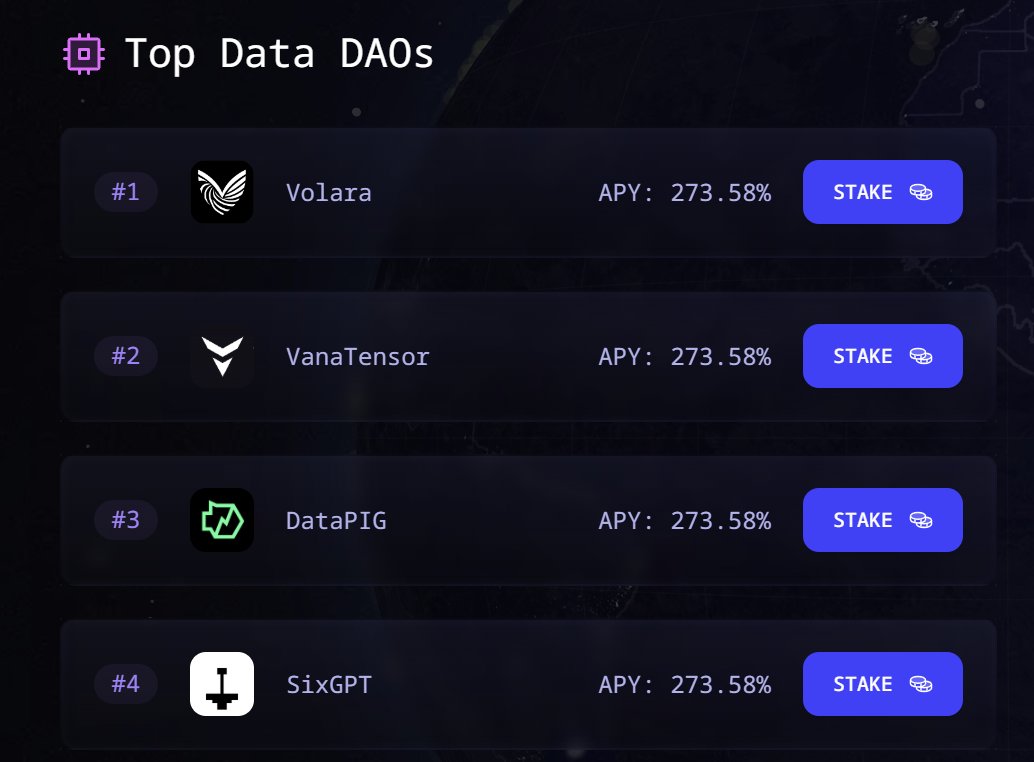Hit STAKE in the SixGPT row
1034x762 pixels.
pyautogui.click(x=882, y=684)
